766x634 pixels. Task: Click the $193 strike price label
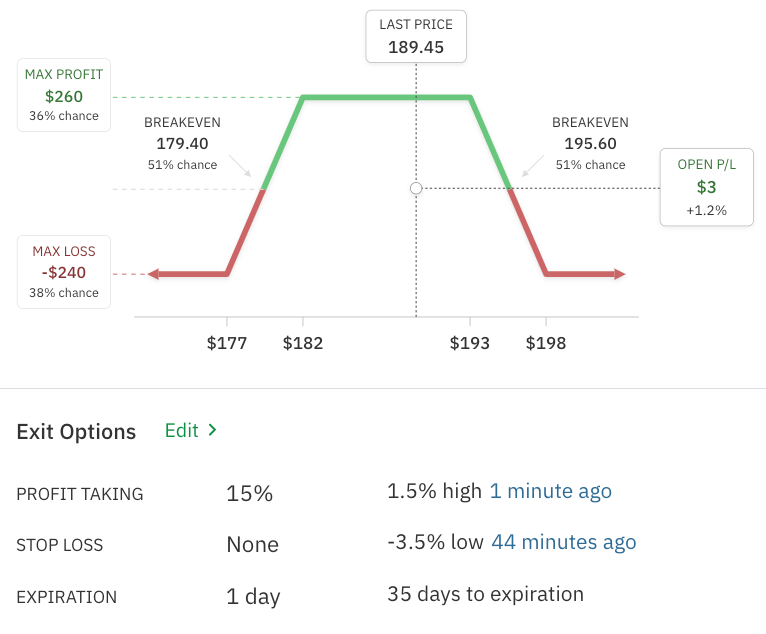coord(470,343)
